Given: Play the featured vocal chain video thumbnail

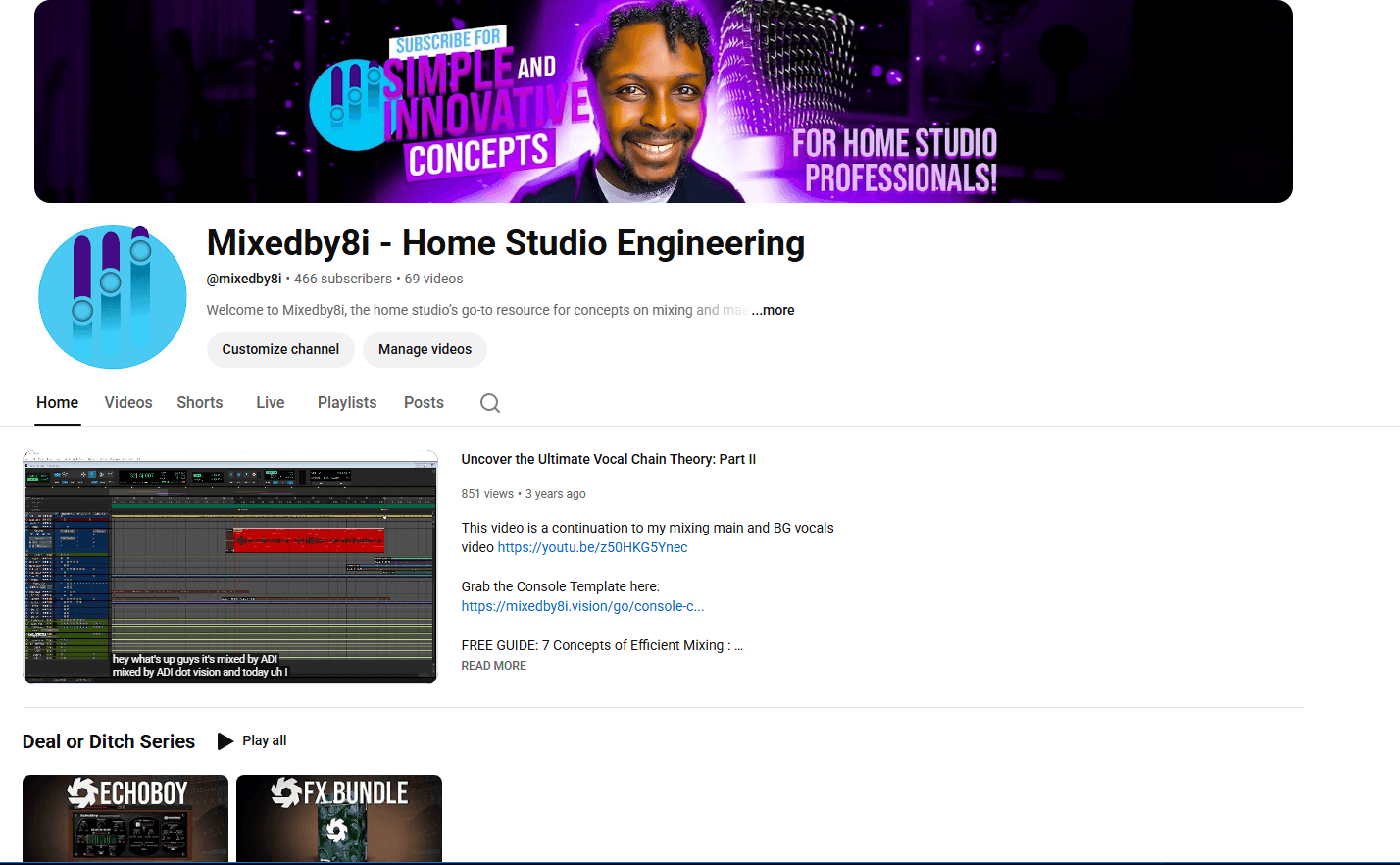Looking at the screenshot, I should (x=229, y=566).
